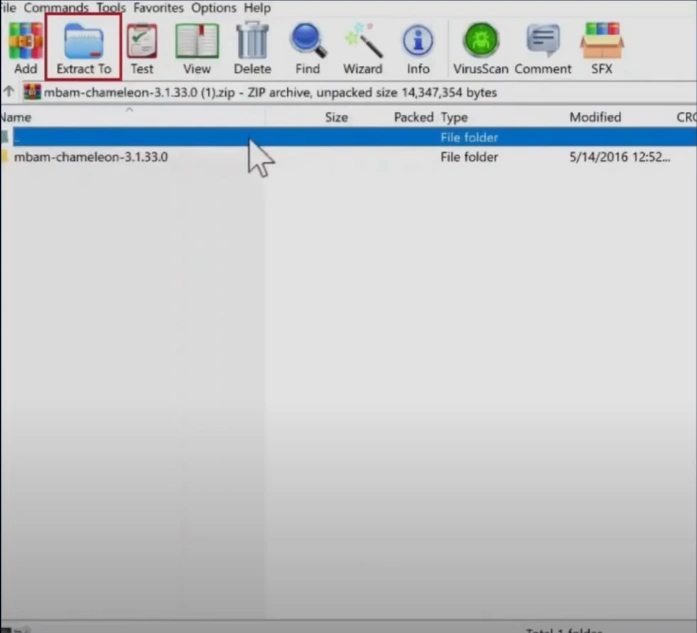The image size is (697, 633).
Task: Select the highlighted parent folder row
Action: click(354, 137)
